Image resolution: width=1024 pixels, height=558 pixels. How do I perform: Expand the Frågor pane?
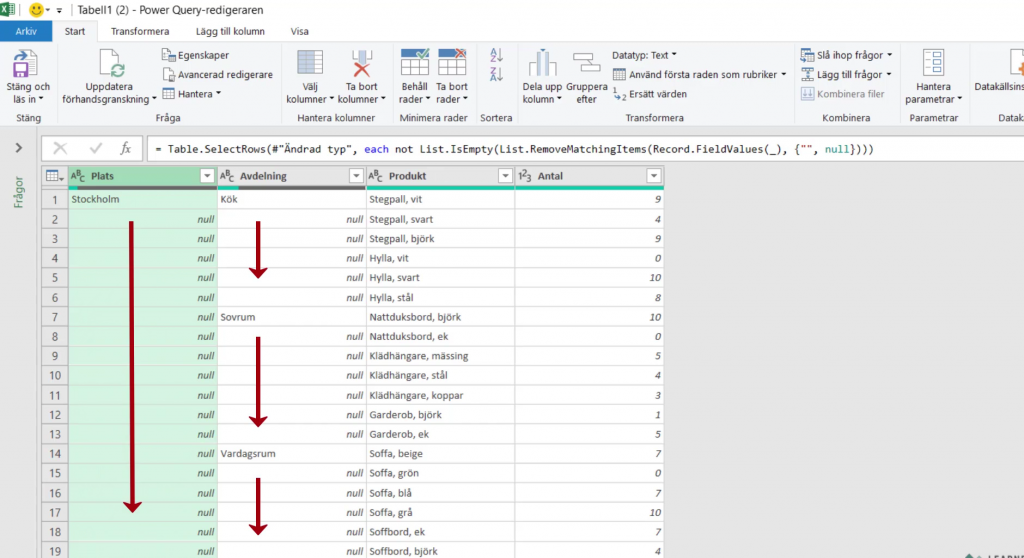[x=19, y=148]
